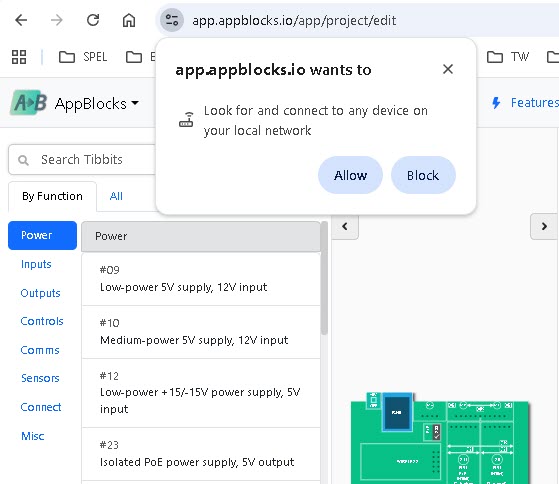Image resolution: width=559 pixels, height=484 pixels.
Task: Select Tibbit #23 Isolated PoE power supply
Action: (201, 454)
